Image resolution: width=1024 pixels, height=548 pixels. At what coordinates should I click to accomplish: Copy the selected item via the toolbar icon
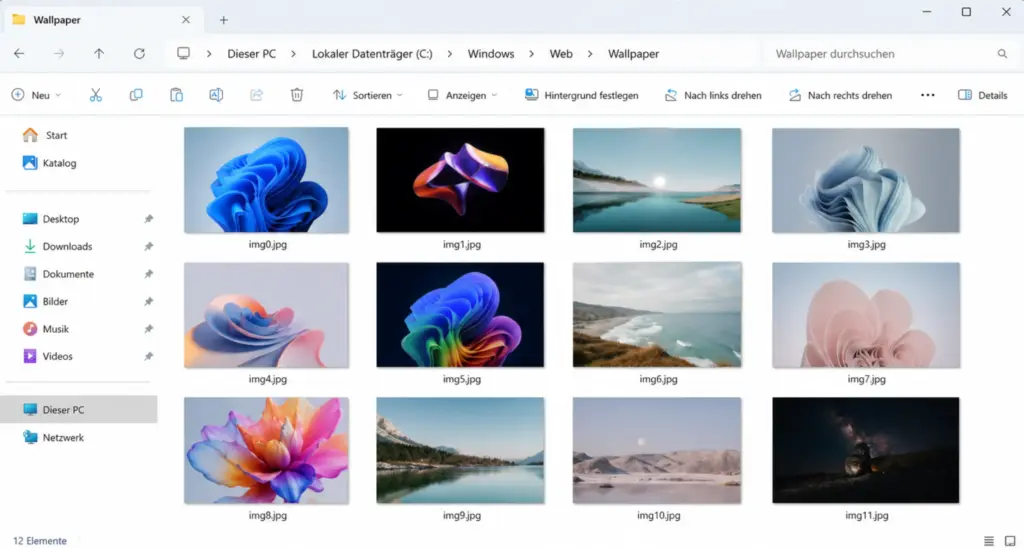136,95
